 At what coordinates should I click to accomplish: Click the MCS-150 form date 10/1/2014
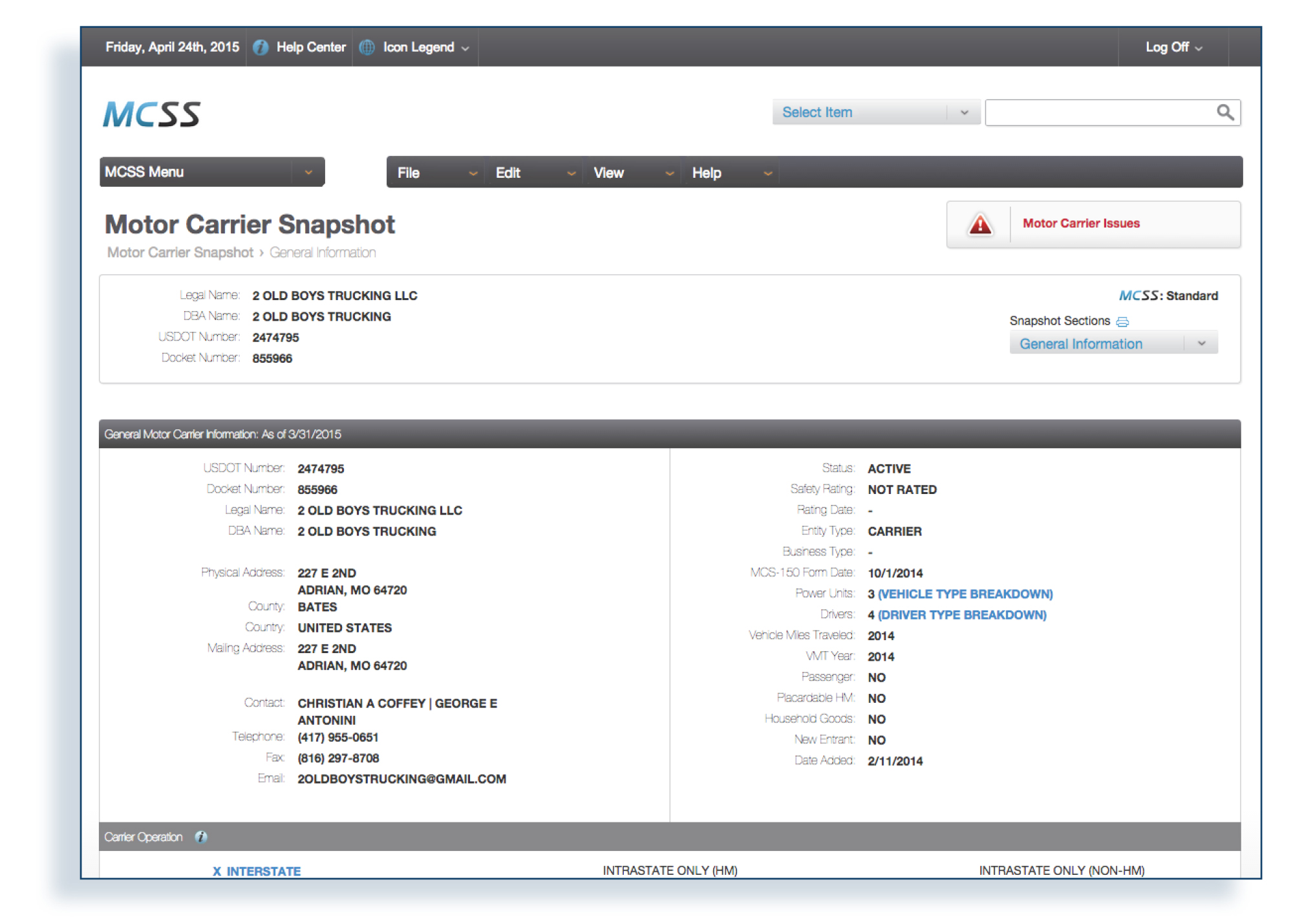pyautogui.click(x=895, y=573)
